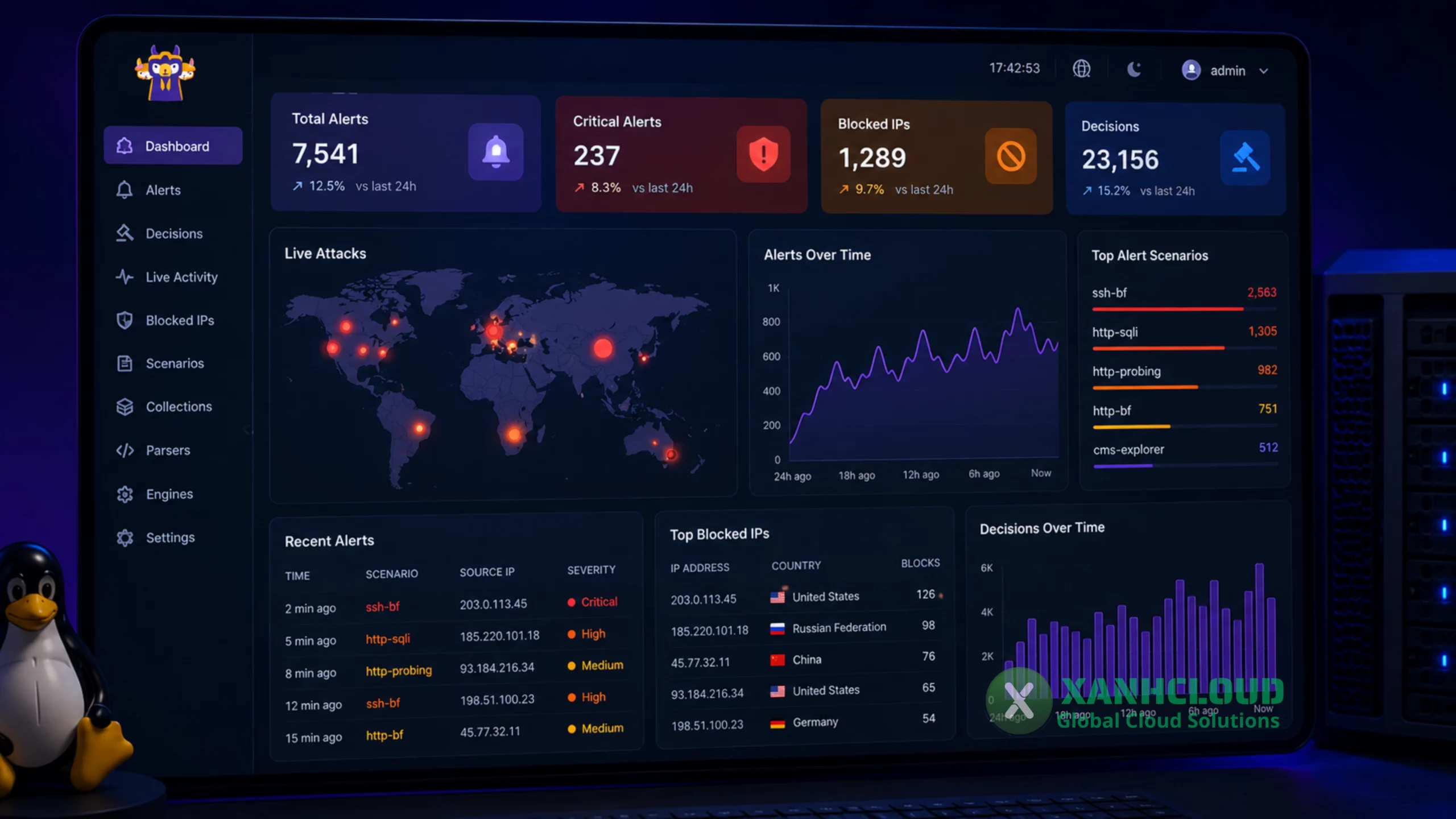The height and width of the screenshot is (819, 1456).
Task: Open the Blocked IPs menu item
Action: pos(180,320)
